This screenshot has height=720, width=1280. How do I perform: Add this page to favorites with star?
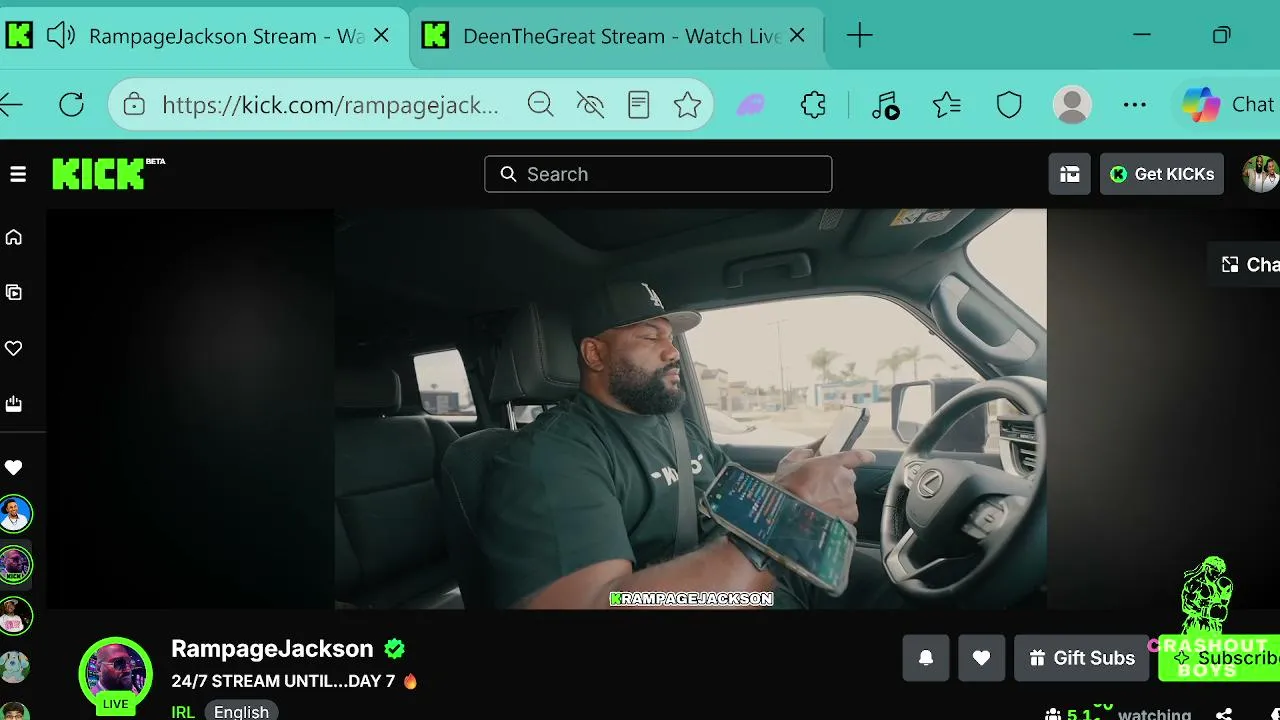tap(687, 104)
